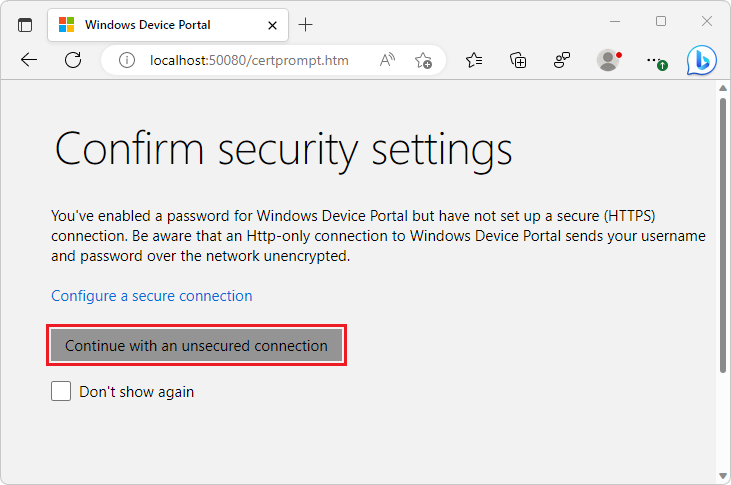Click Continue with an unsecured connection
The width and height of the screenshot is (731, 485).
click(196, 346)
